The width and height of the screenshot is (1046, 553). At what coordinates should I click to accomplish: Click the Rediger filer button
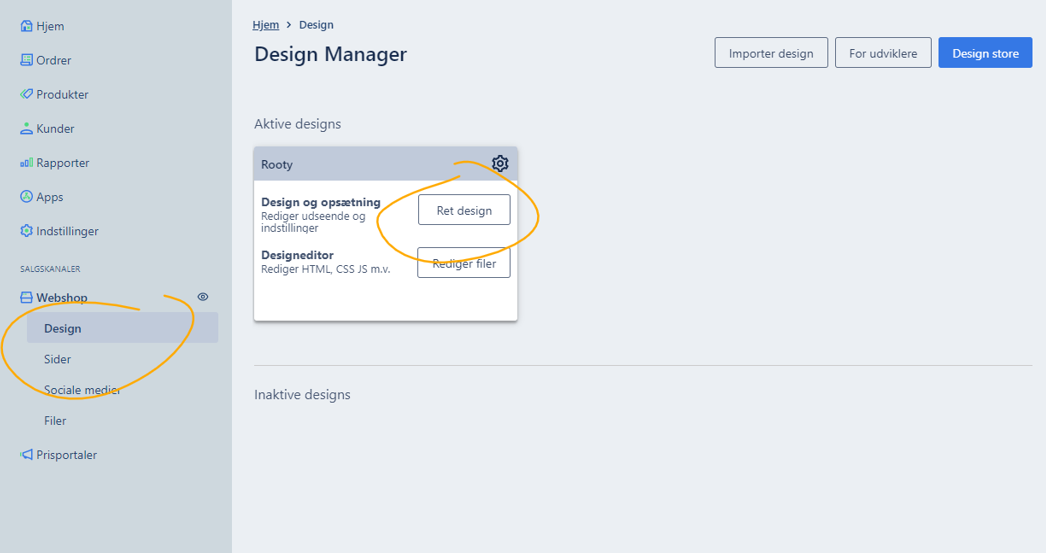(464, 263)
